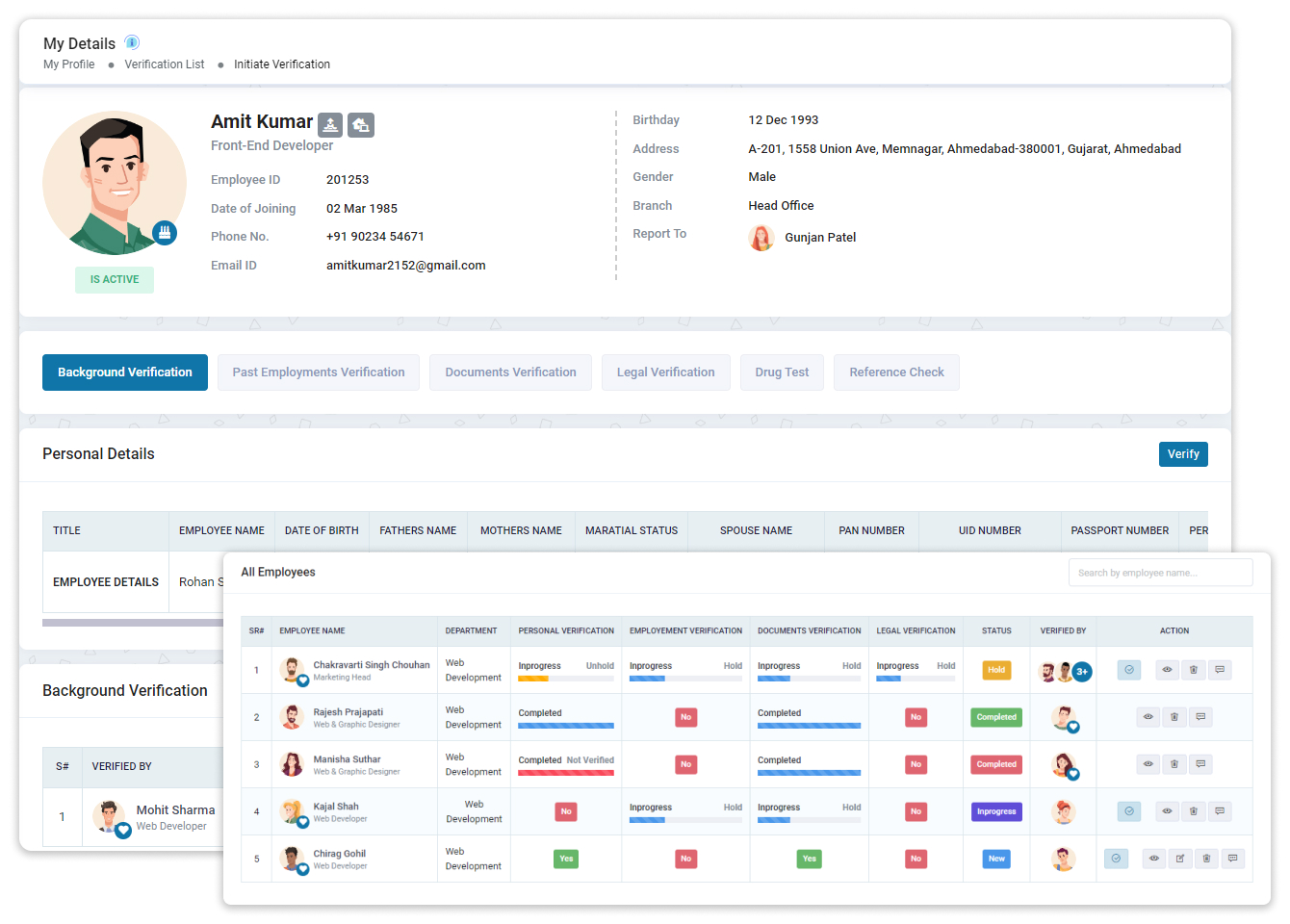Toggle the IS ACTIVE status label

(114, 279)
